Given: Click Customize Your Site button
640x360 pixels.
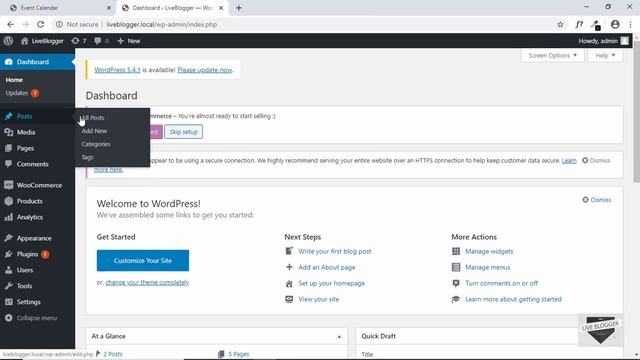Looking at the screenshot, I should click(x=143, y=260).
